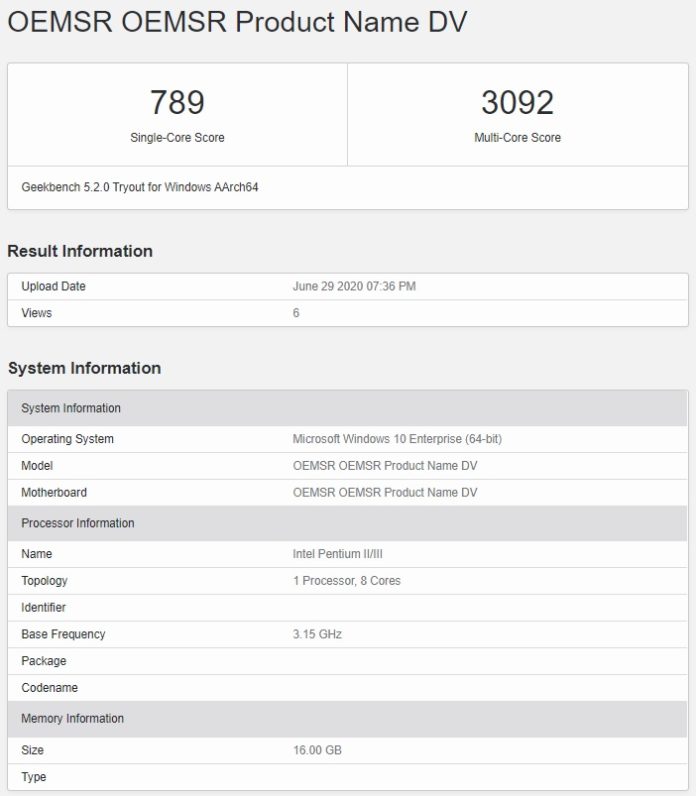Click the Result Information section heading

(80, 251)
